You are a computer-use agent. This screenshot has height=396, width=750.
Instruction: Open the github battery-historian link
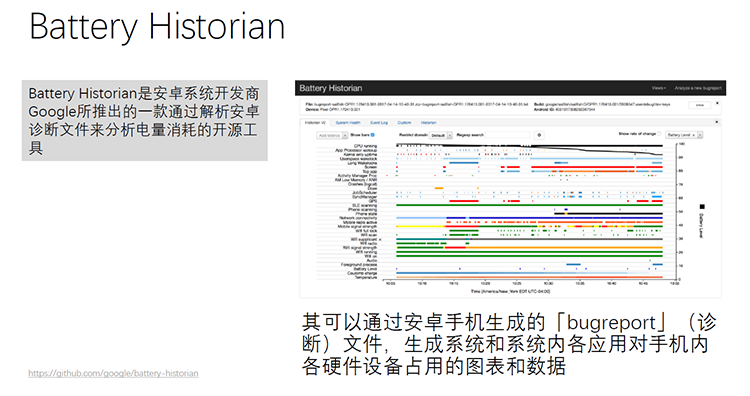(113, 373)
